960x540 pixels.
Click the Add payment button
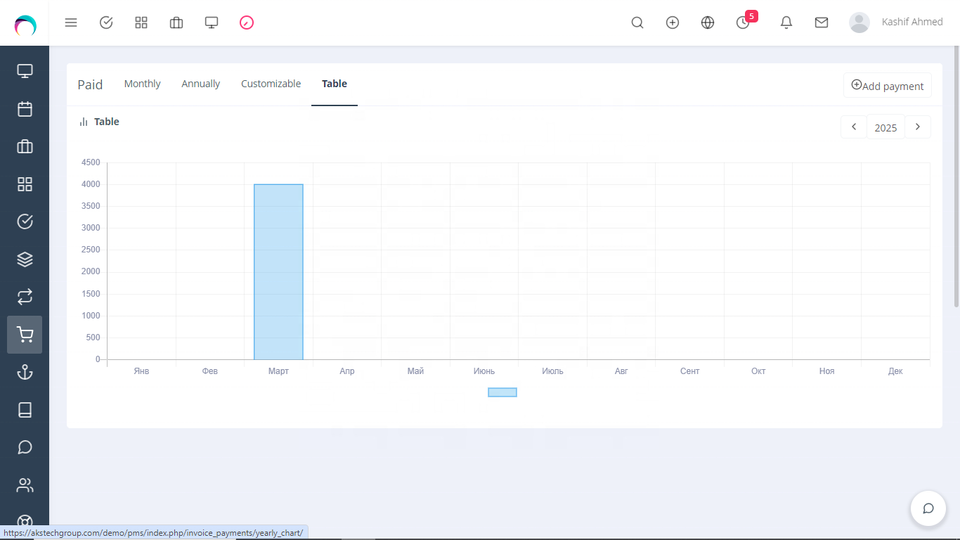(887, 86)
